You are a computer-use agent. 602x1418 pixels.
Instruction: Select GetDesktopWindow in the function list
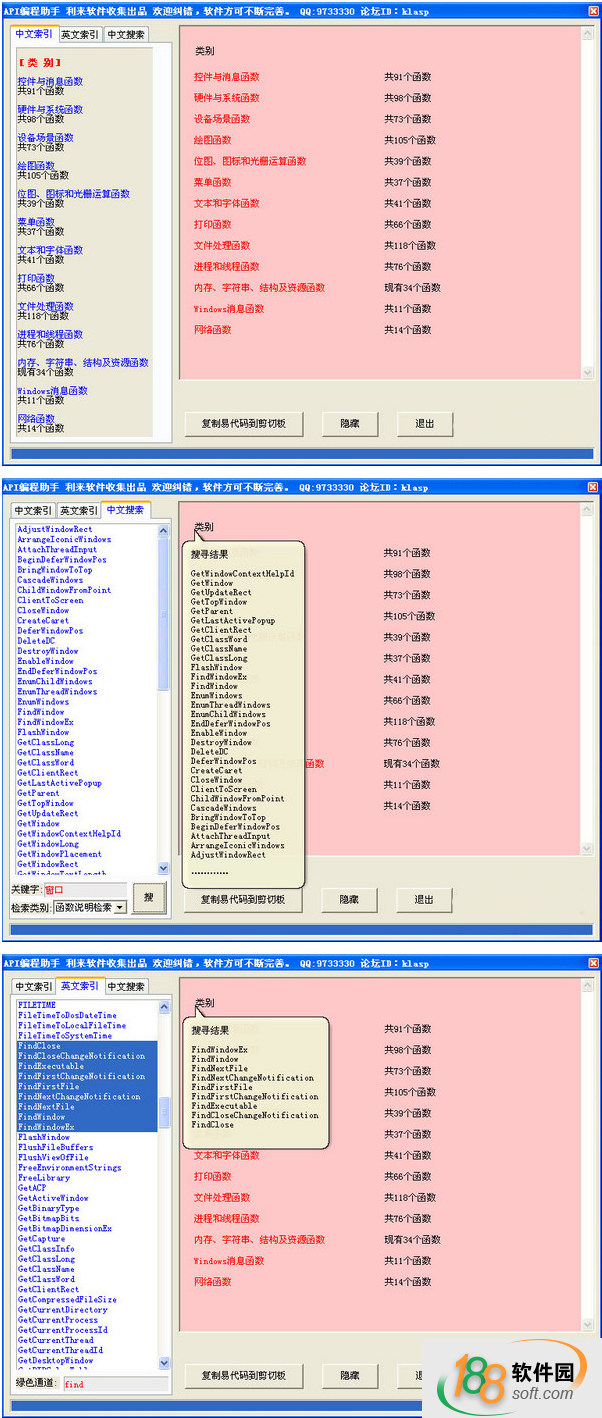56,1360
